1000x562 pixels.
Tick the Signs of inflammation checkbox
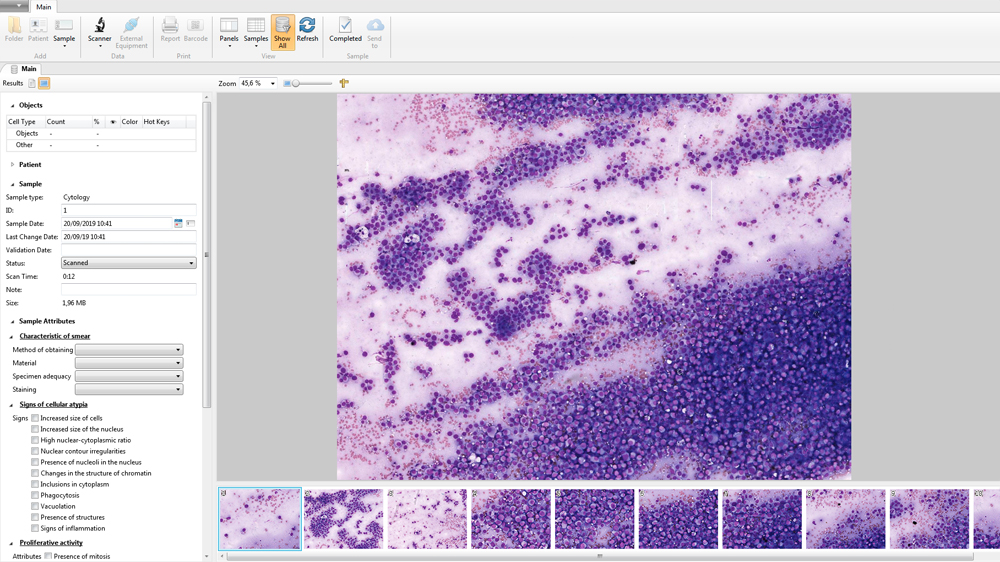pyautogui.click(x=35, y=528)
